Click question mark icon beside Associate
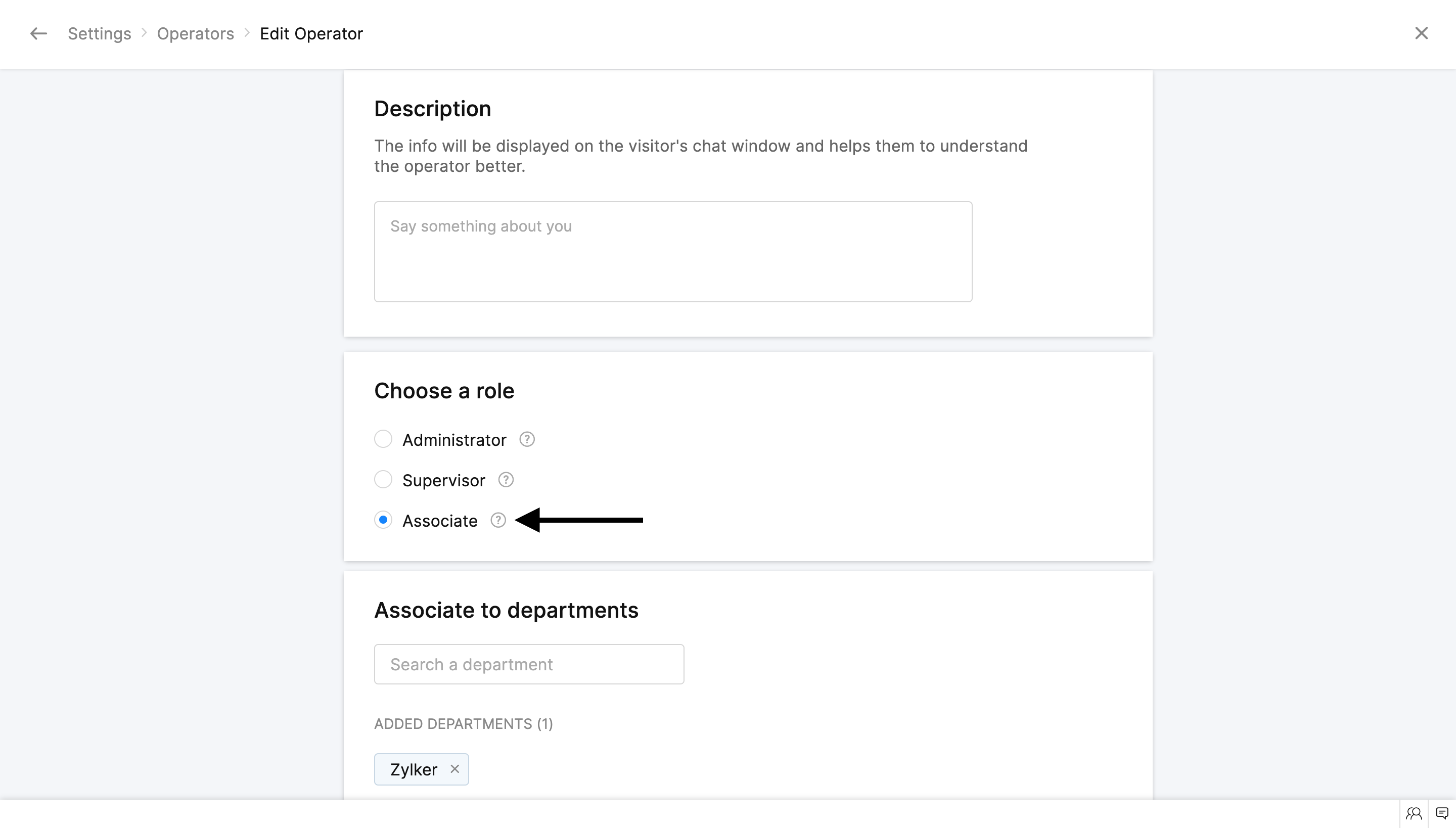 coord(498,520)
